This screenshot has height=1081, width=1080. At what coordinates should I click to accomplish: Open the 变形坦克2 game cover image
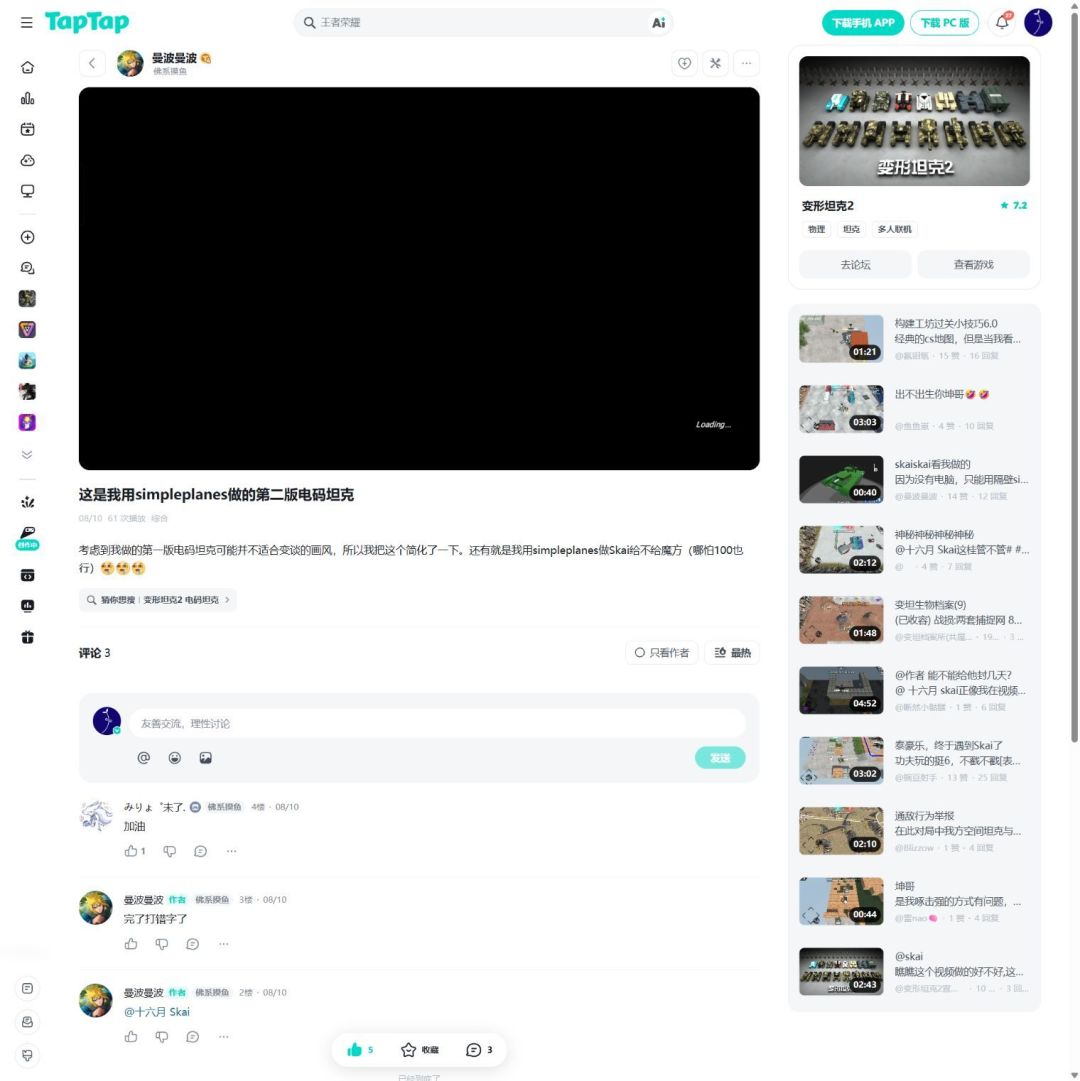[914, 121]
